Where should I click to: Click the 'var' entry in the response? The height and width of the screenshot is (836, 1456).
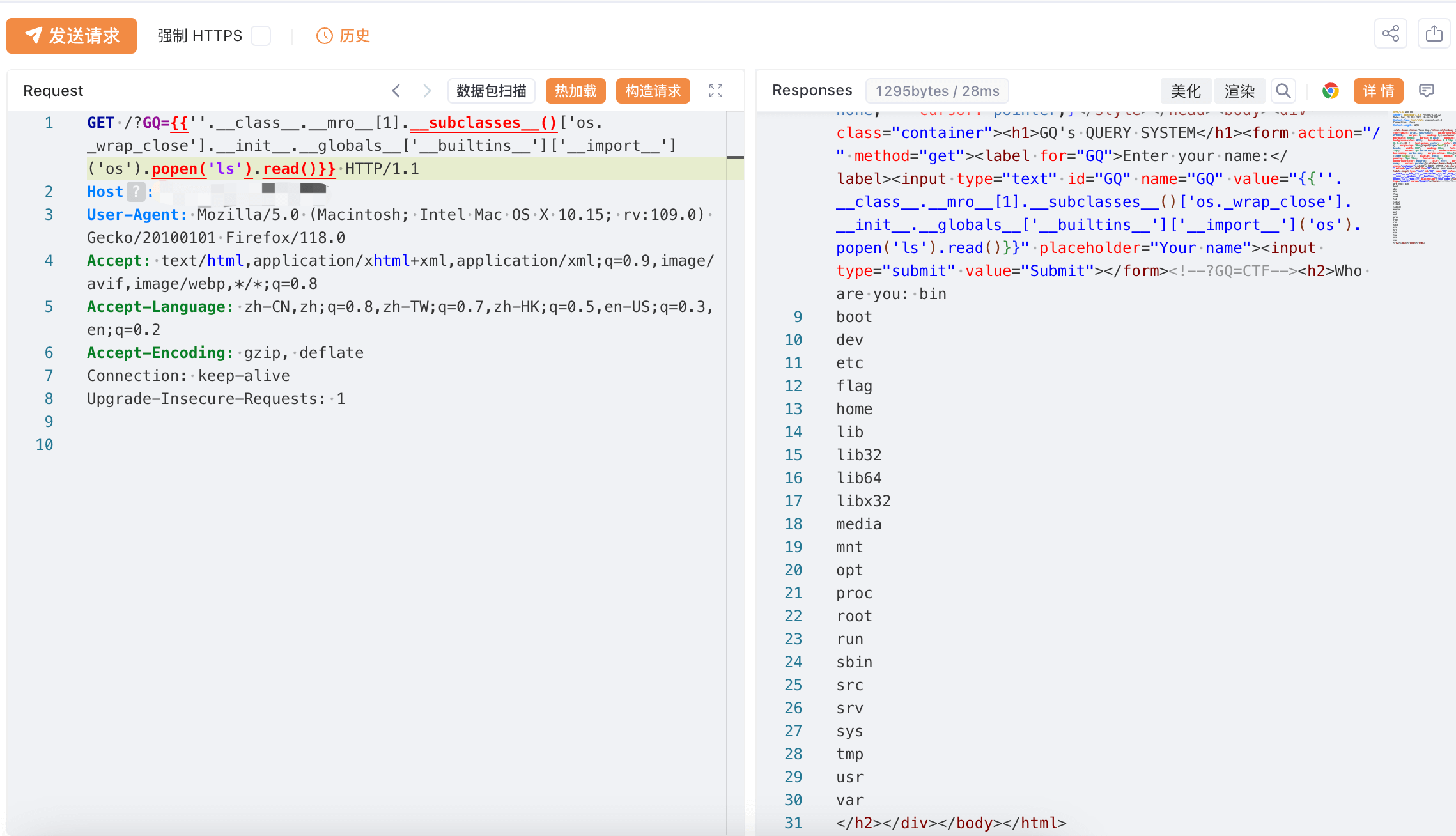(x=850, y=800)
